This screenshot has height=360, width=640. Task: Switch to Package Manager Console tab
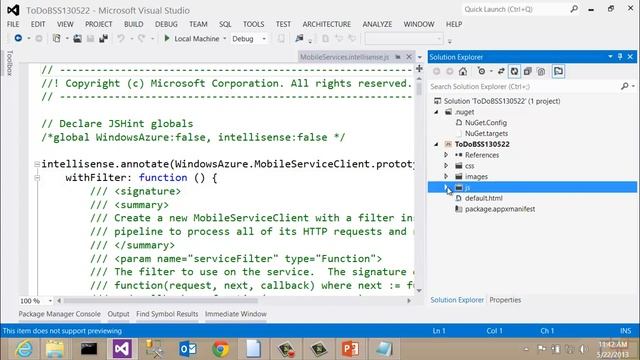pyautogui.click(x=59, y=314)
